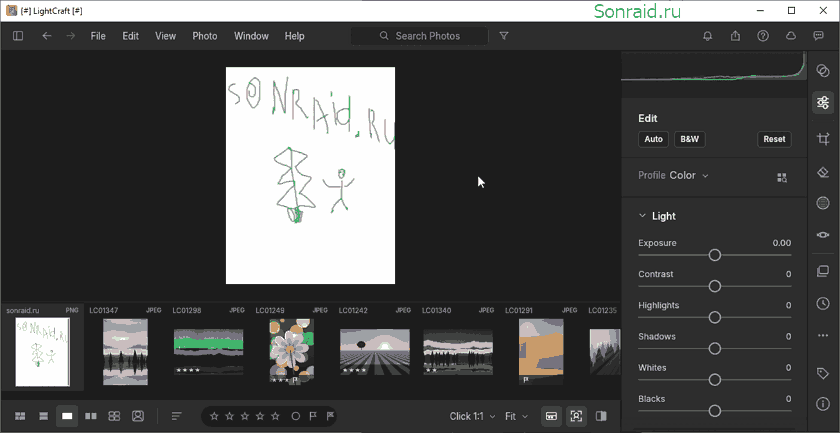Open the Info panel icon

[823, 404]
